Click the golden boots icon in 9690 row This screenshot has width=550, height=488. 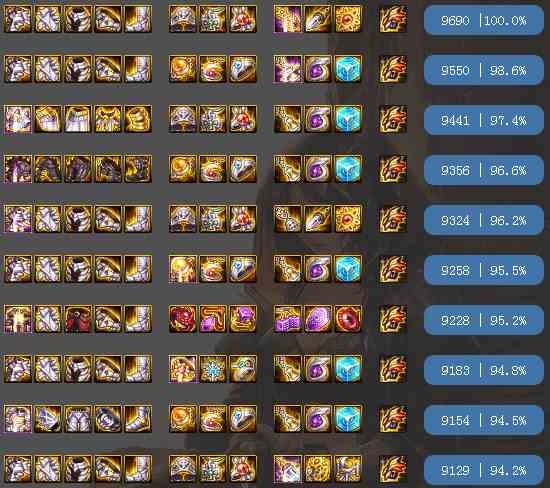pyautogui.click(x=138, y=19)
